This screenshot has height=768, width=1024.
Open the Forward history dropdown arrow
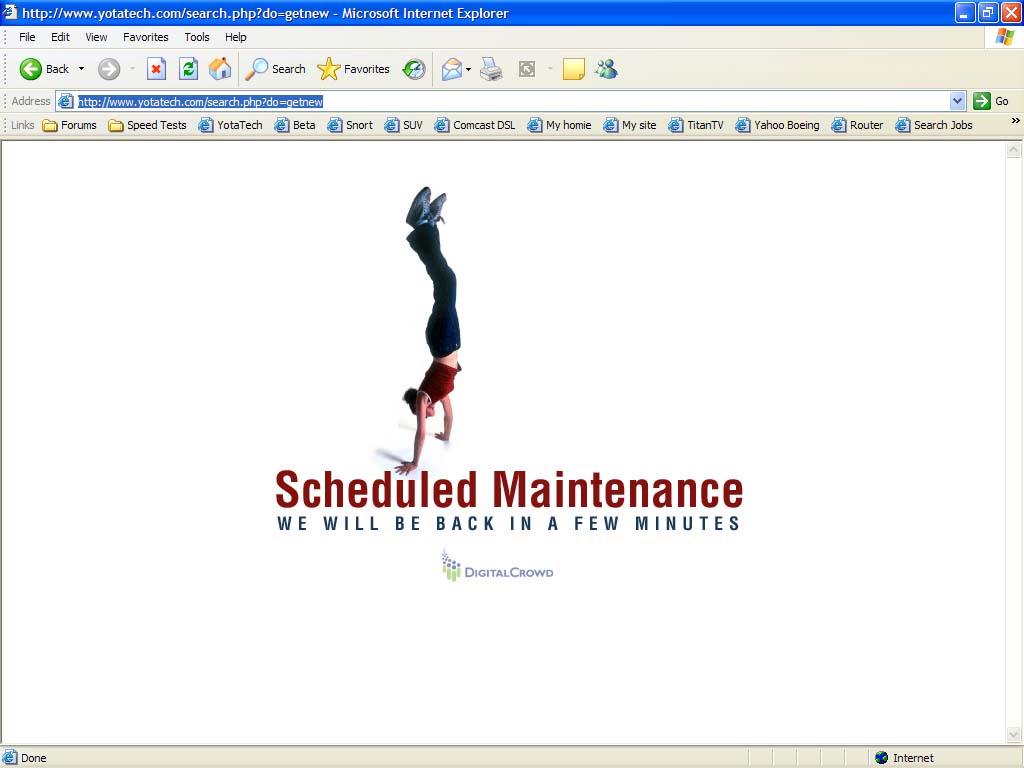tap(132, 69)
